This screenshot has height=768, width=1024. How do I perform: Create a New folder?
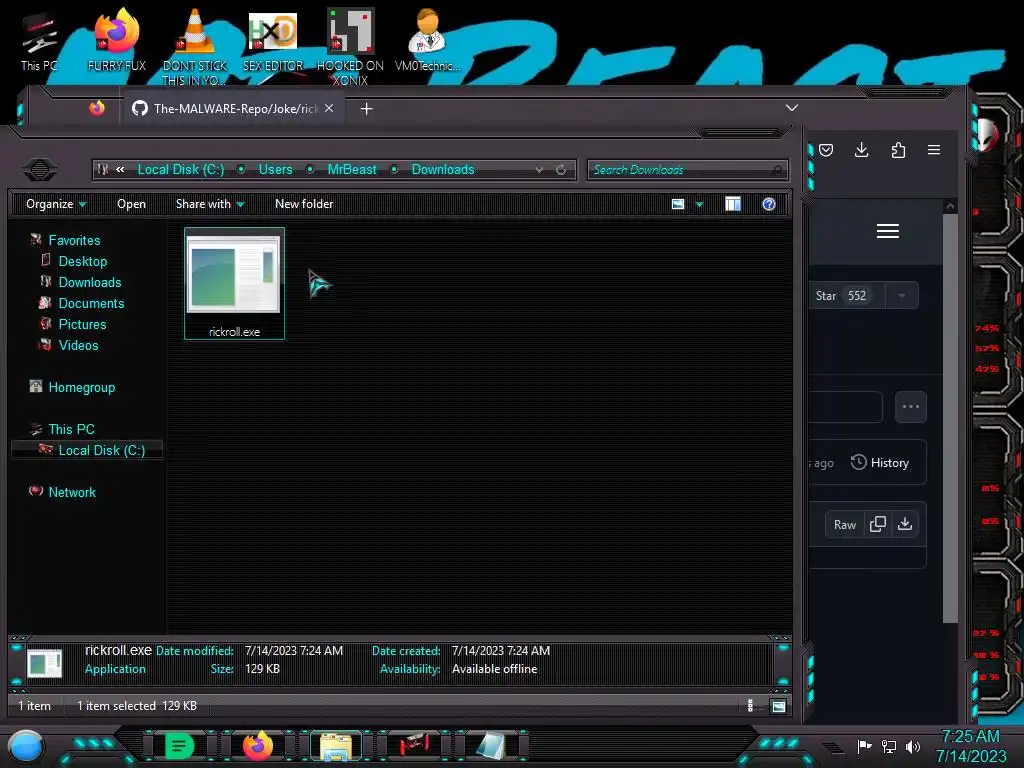tap(304, 204)
